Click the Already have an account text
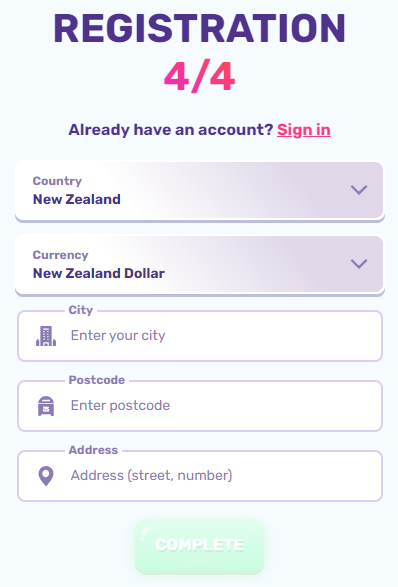This screenshot has width=398, height=587. click(171, 130)
